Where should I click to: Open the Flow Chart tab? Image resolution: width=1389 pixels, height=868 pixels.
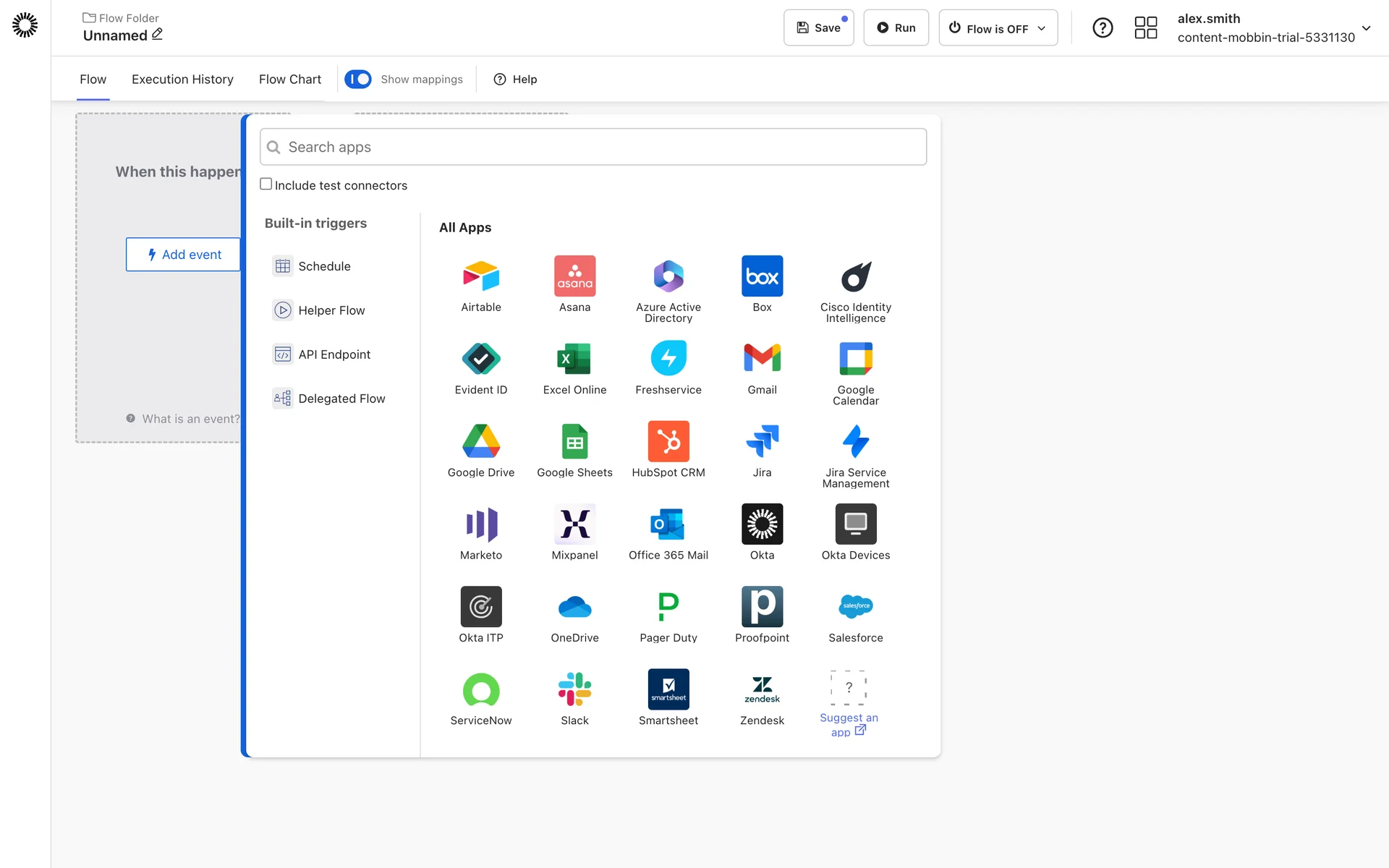coord(289,79)
